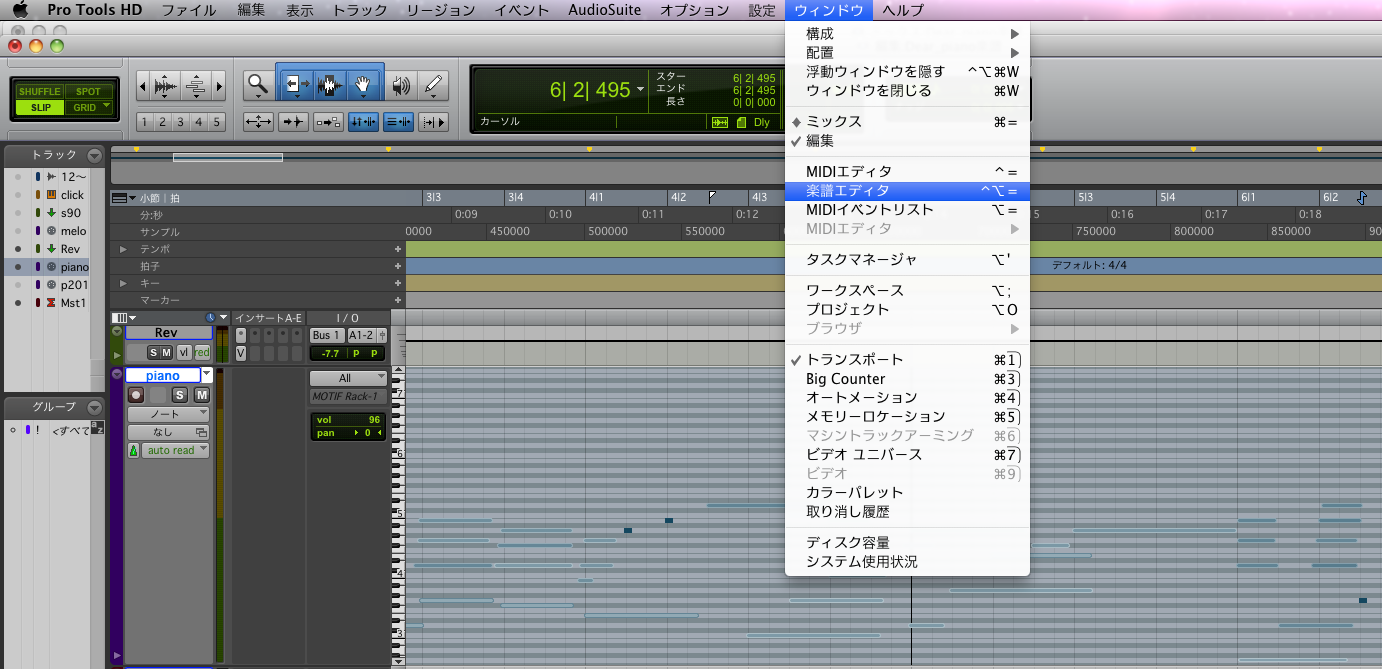Click the vl button on Rev track
Image resolution: width=1382 pixels, height=669 pixels.
(184, 352)
